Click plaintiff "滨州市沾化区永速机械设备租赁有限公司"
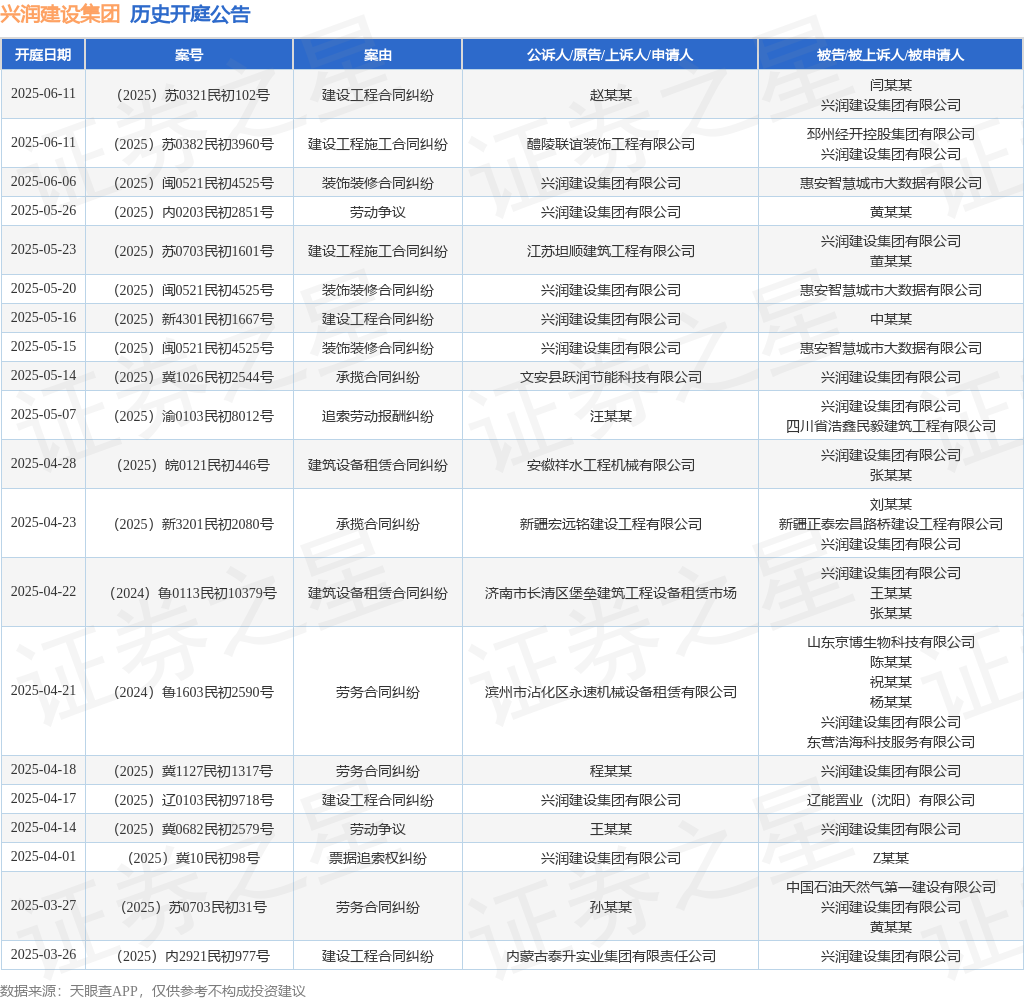 610,692
